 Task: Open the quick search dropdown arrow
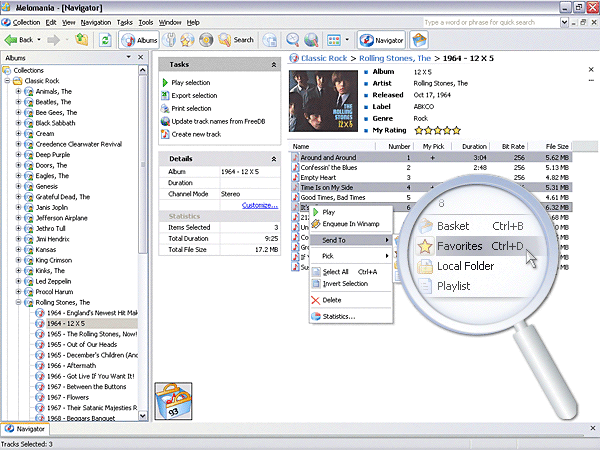(x=564, y=23)
